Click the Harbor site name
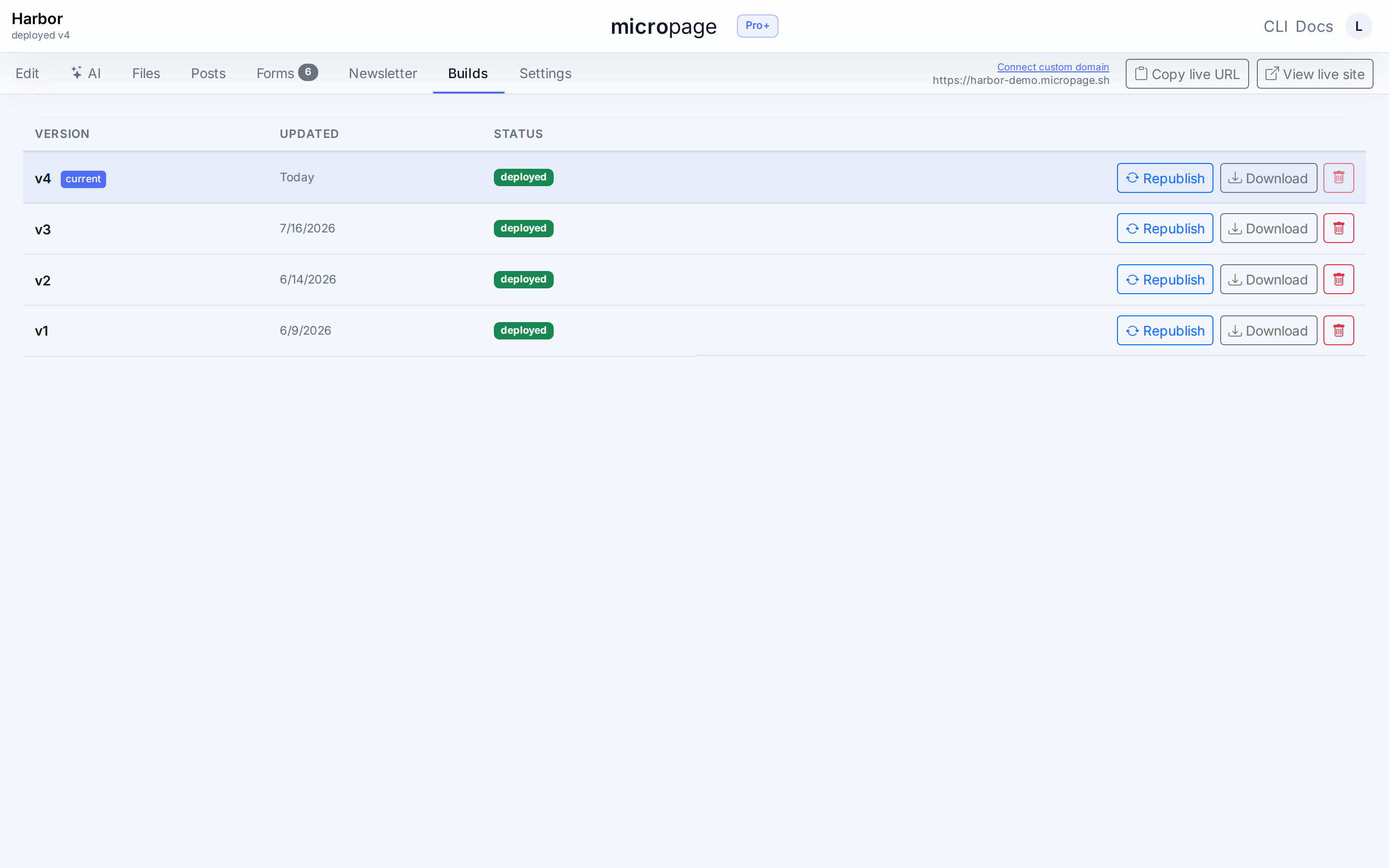This screenshot has height=868, width=1389. point(37,19)
